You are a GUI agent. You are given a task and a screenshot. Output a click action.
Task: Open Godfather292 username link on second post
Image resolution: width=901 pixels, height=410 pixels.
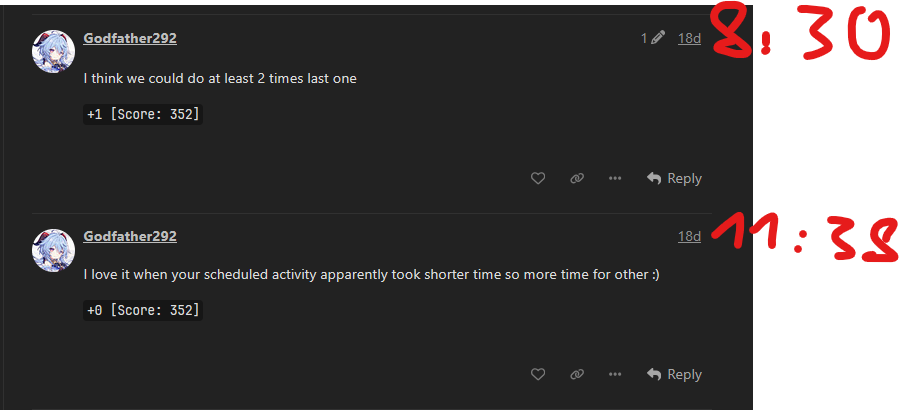pos(130,236)
